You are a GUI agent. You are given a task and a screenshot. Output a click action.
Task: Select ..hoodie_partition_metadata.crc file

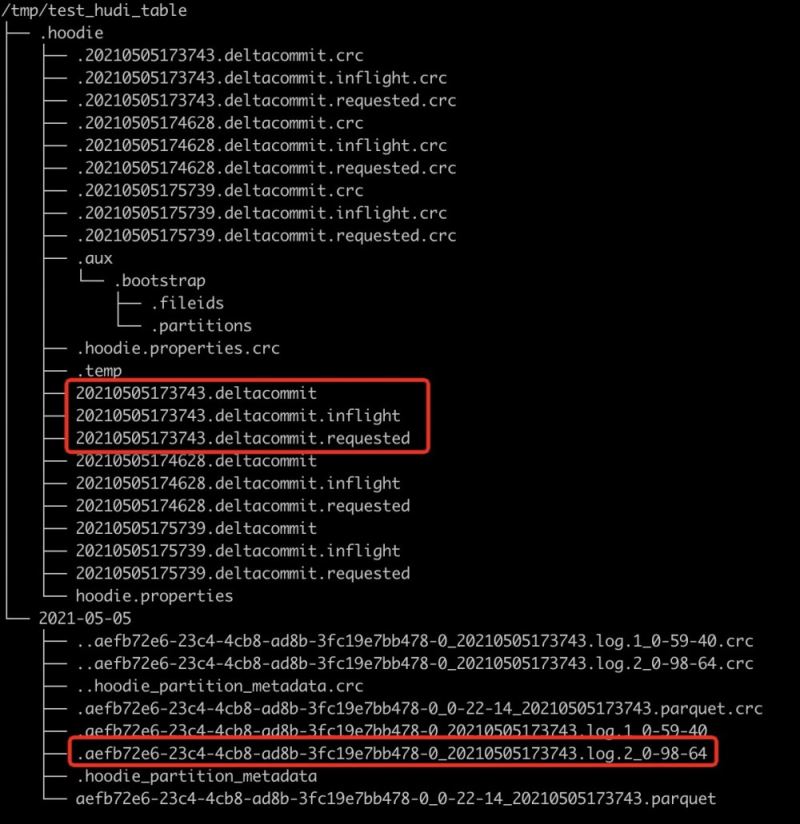point(220,686)
